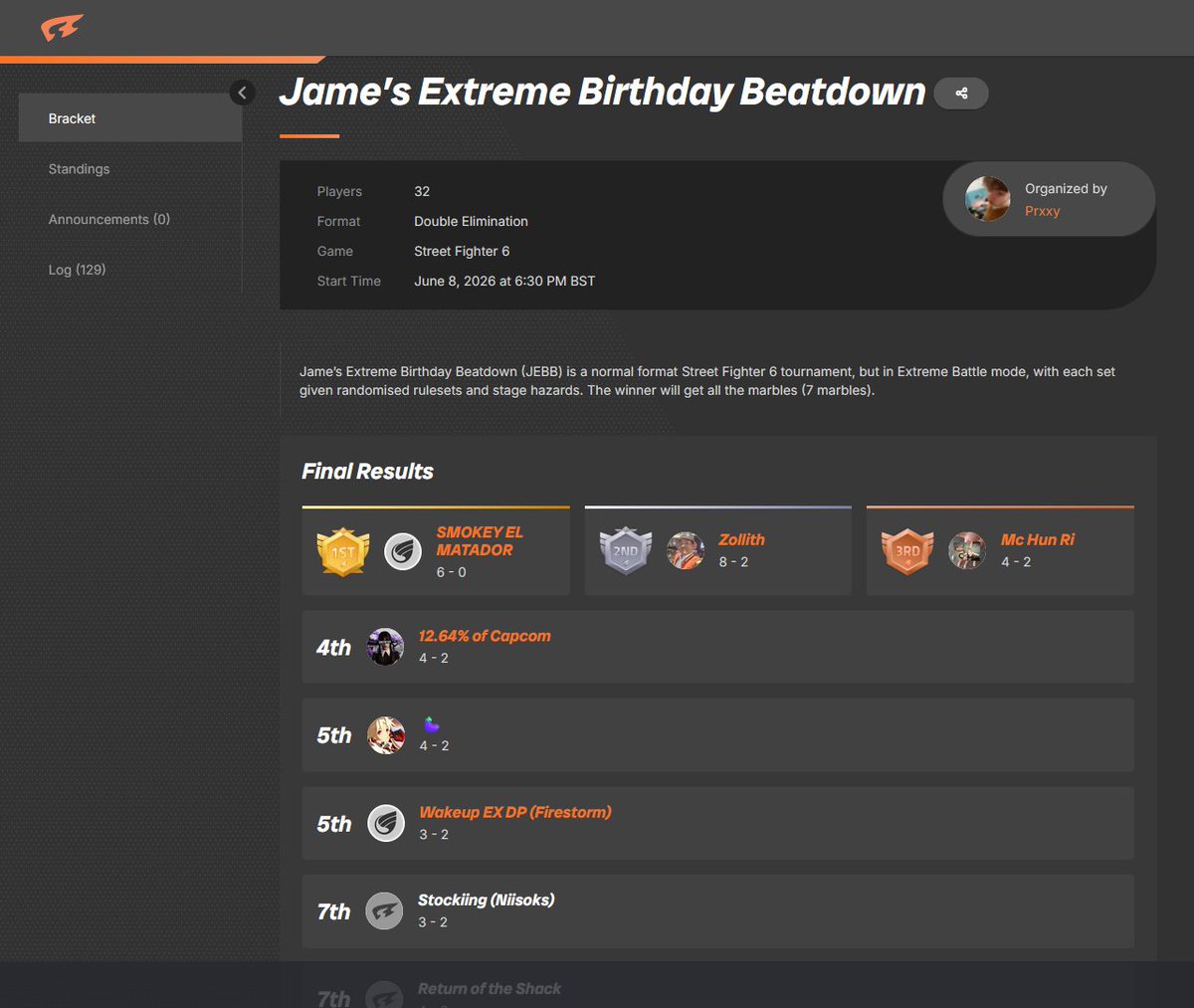The image size is (1194, 1008).
Task: Click the Double Elimination format value
Action: 471,221
